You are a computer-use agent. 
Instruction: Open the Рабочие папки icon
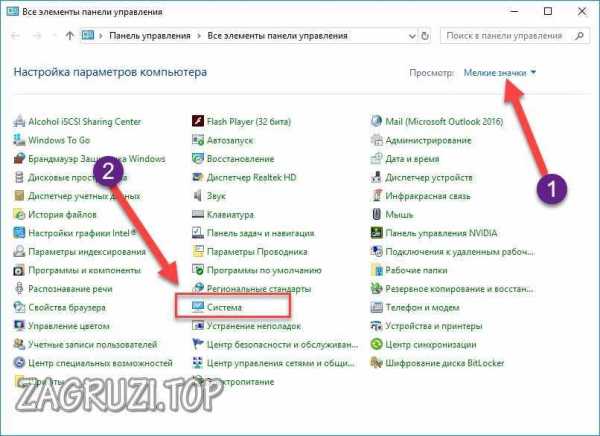point(377,270)
